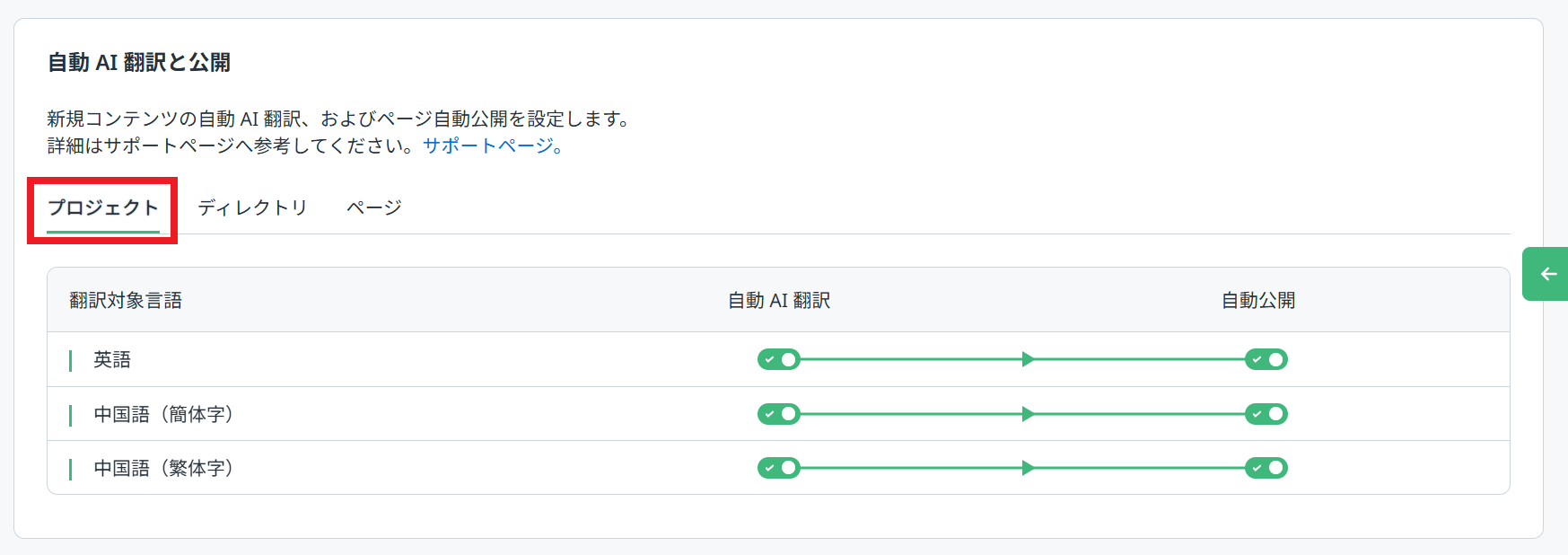Click the arrow marker in the 英語 row
The height and width of the screenshot is (555, 1568).
coord(1028,359)
